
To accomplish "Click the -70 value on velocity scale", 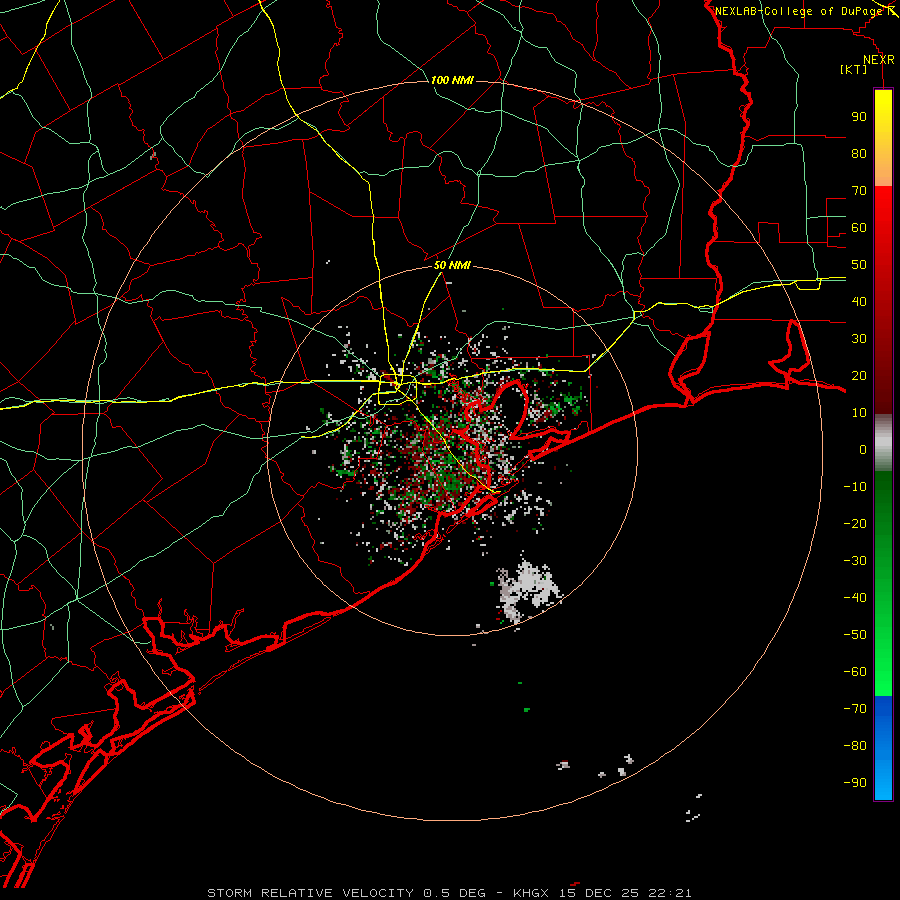I will click(855, 709).
